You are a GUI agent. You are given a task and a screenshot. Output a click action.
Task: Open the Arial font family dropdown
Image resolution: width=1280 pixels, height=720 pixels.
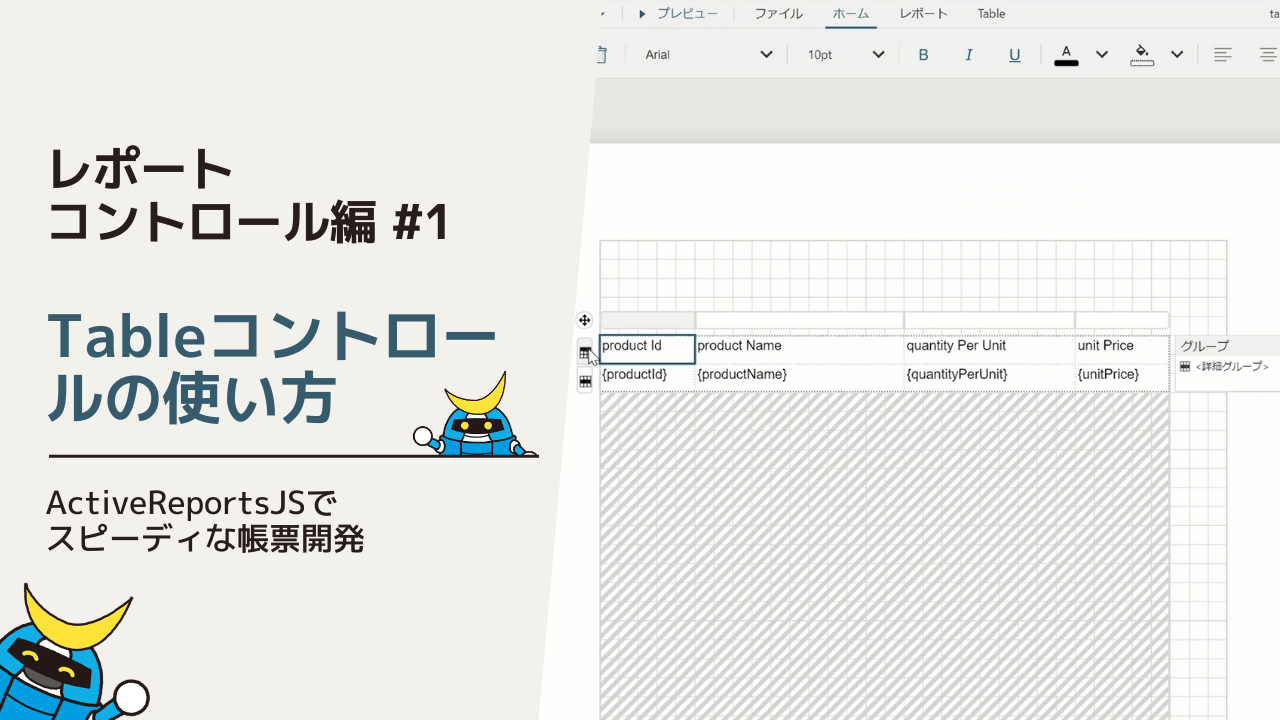708,55
